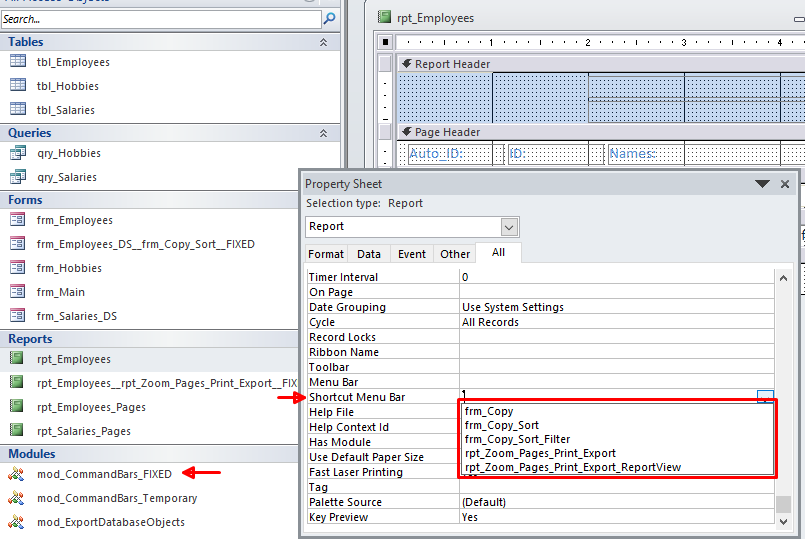805x539 pixels.
Task: Click the Report Header section selector on ruler
Action: 385,64
